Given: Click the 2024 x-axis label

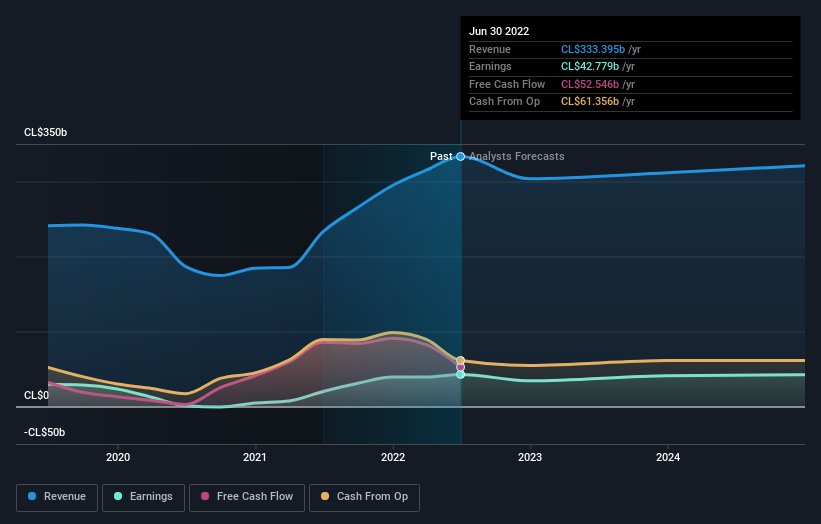Looking at the screenshot, I should [x=668, y=458].
